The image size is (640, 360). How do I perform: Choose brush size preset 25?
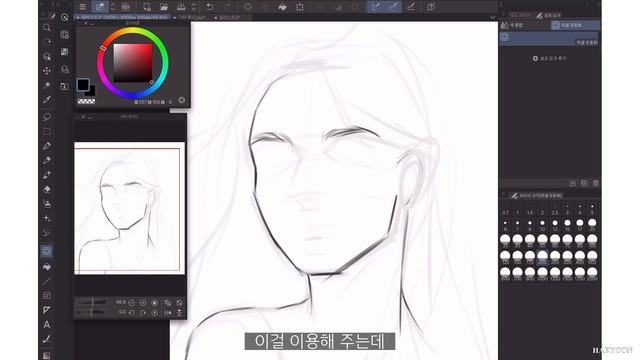click(x=505, y=241)
